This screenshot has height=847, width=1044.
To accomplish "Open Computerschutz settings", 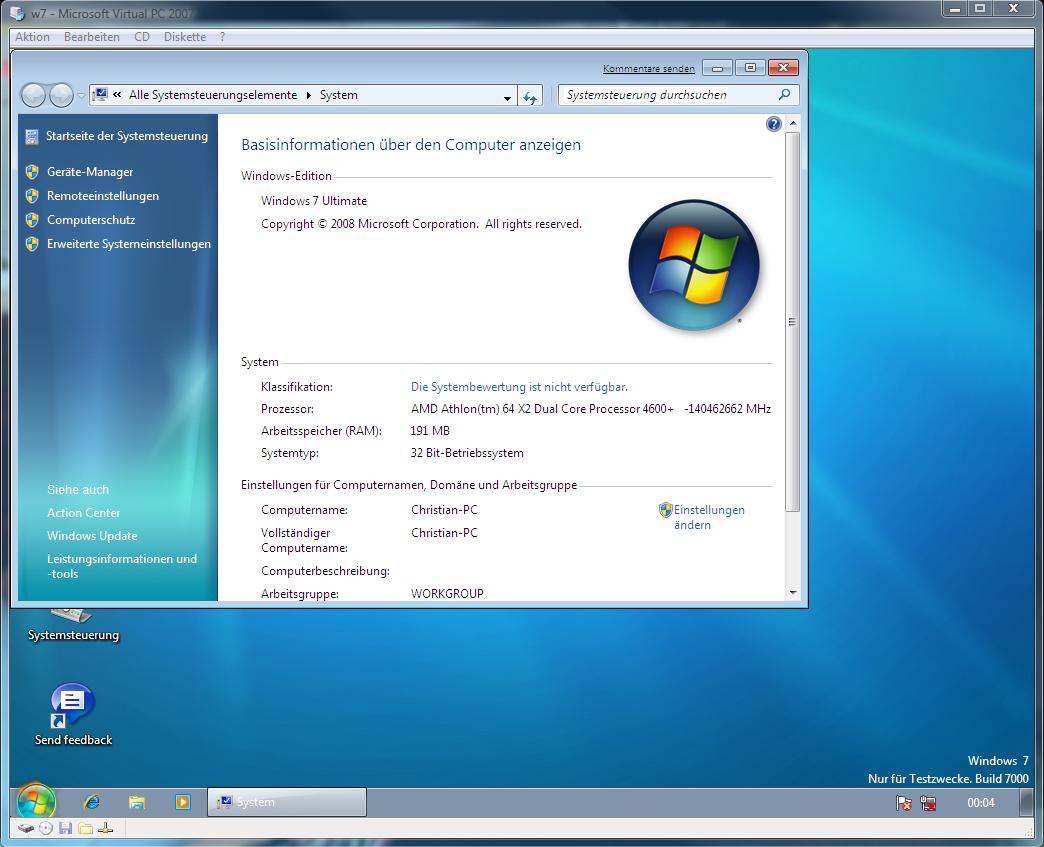I will 91,220.
